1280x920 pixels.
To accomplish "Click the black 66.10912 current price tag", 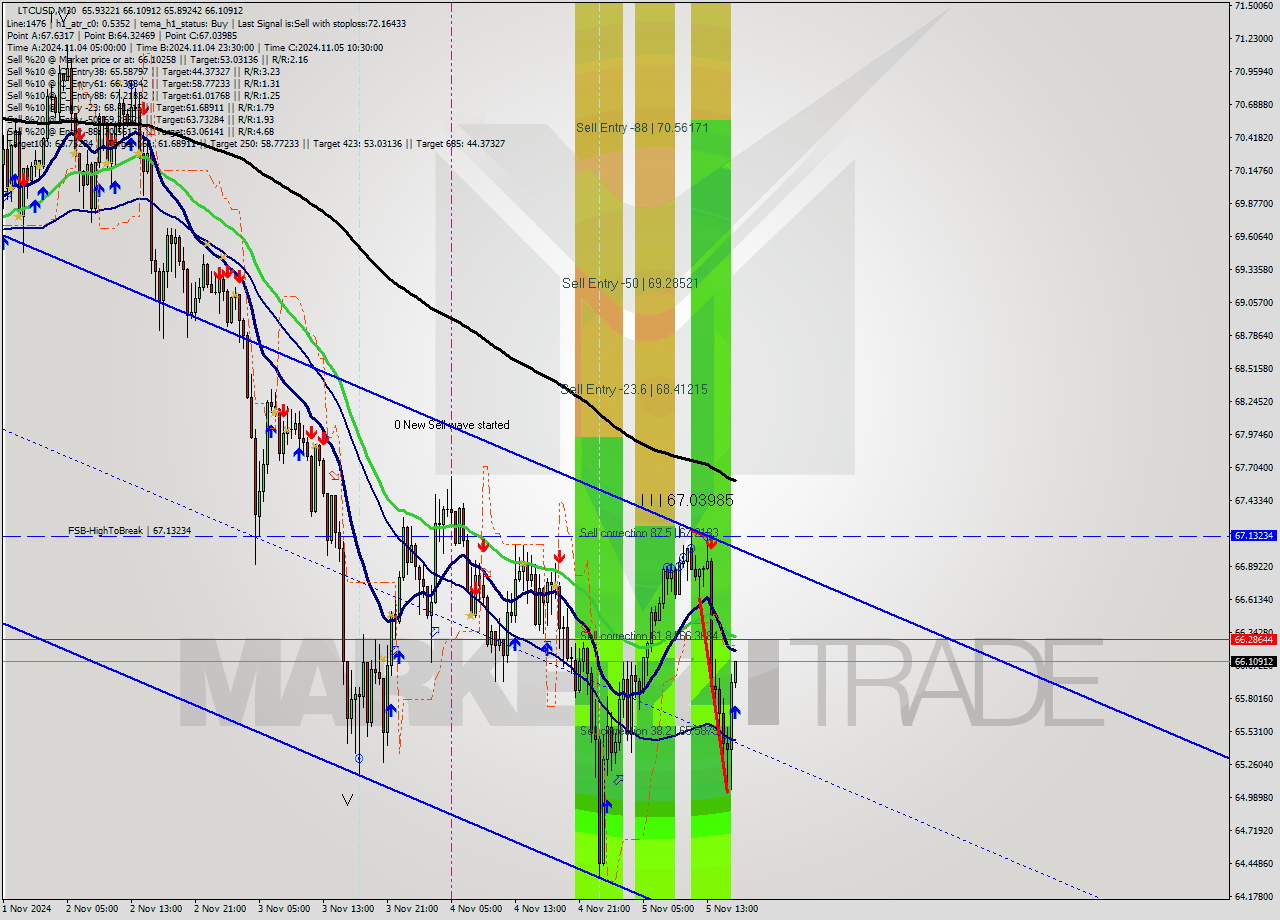I will pyautogui.click(x=1253, y=661).
